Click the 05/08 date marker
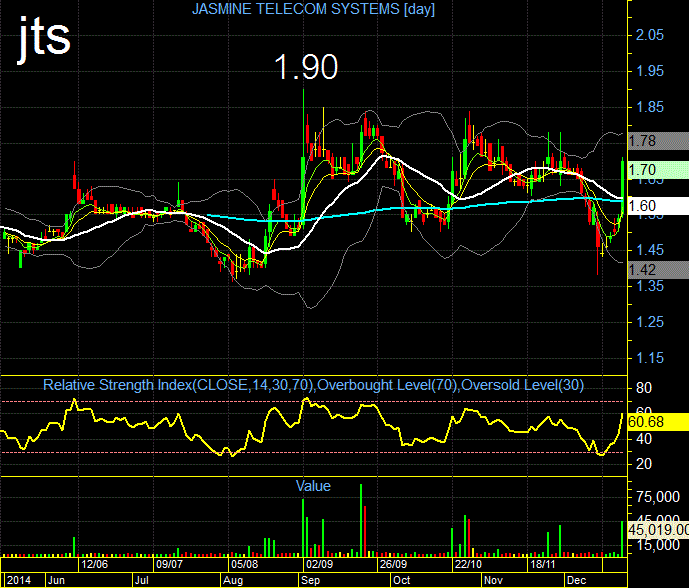 pyautogui.click(x=245, y=564)
